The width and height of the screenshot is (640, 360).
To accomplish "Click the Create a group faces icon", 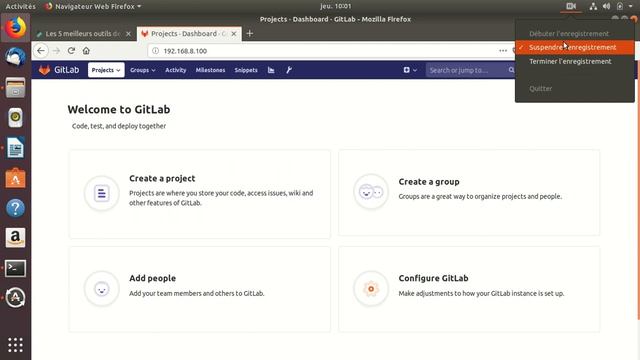I will (371, 191).
